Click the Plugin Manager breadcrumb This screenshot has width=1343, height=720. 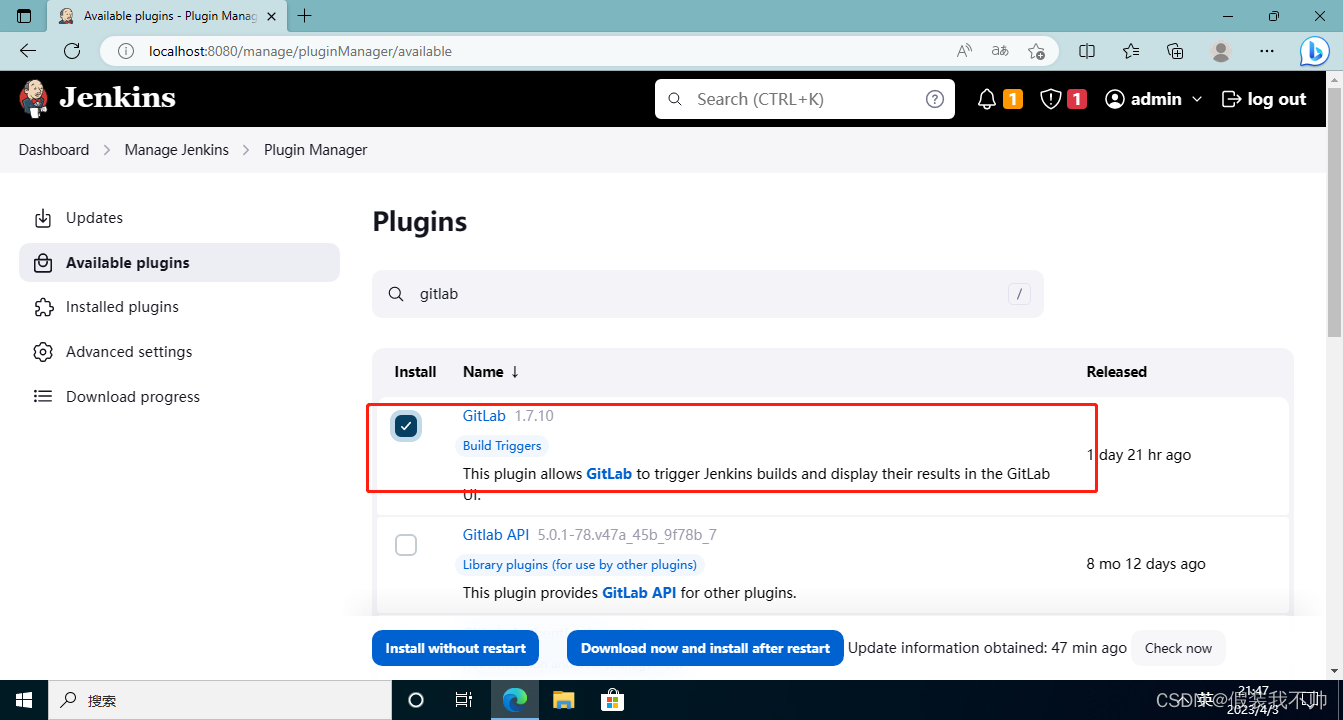point(316,150)
